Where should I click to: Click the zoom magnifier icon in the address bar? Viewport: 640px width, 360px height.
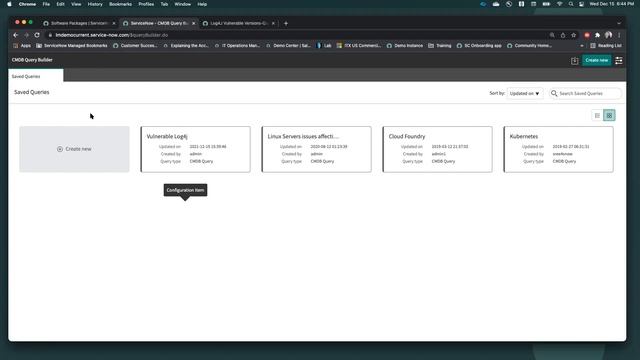coord(552,35)
